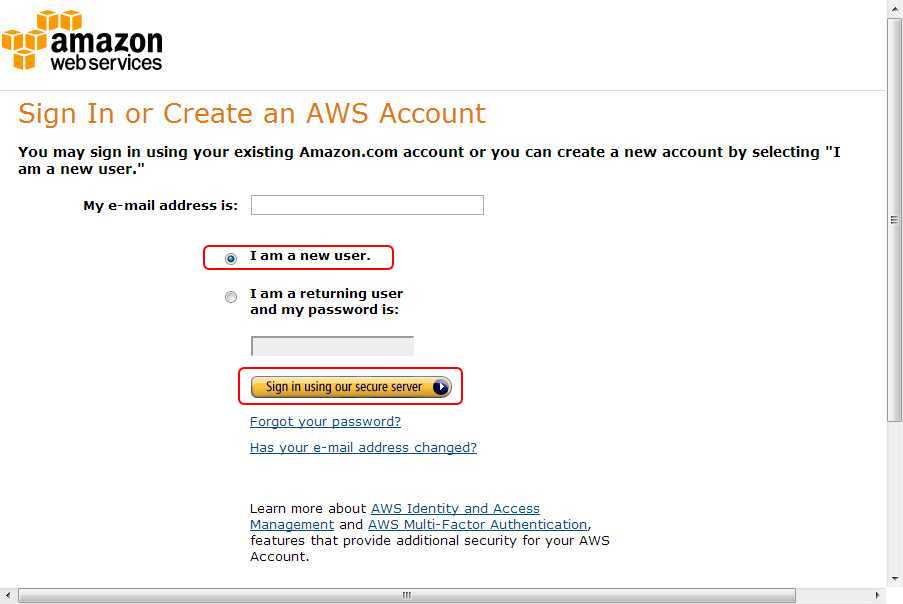Click the e-mail address input field
The image size is (903, 604).
click(x=367, y=205)
